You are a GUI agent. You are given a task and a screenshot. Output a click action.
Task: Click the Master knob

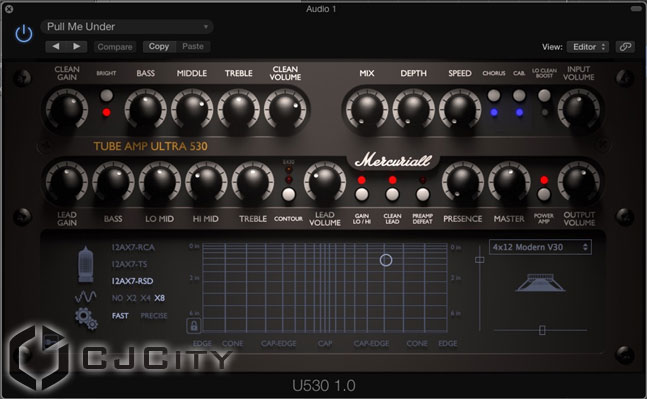tap(509, 182)
